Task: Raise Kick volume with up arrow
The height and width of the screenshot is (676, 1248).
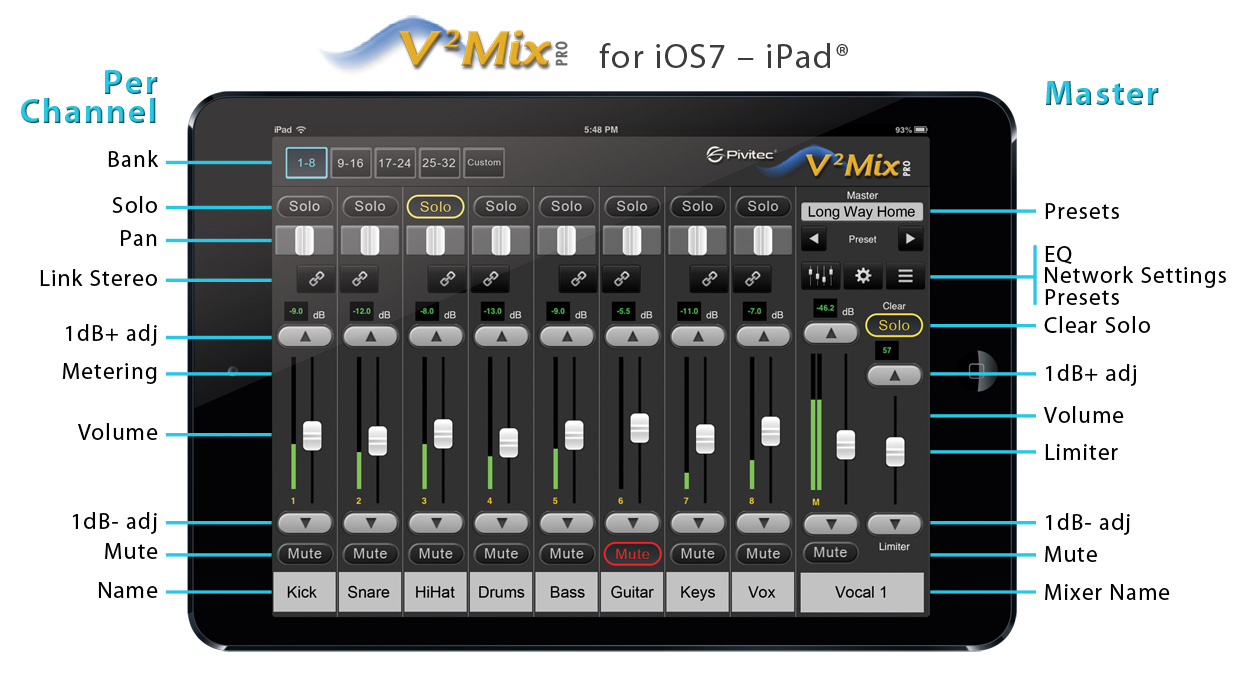Action: pos(305,337)
